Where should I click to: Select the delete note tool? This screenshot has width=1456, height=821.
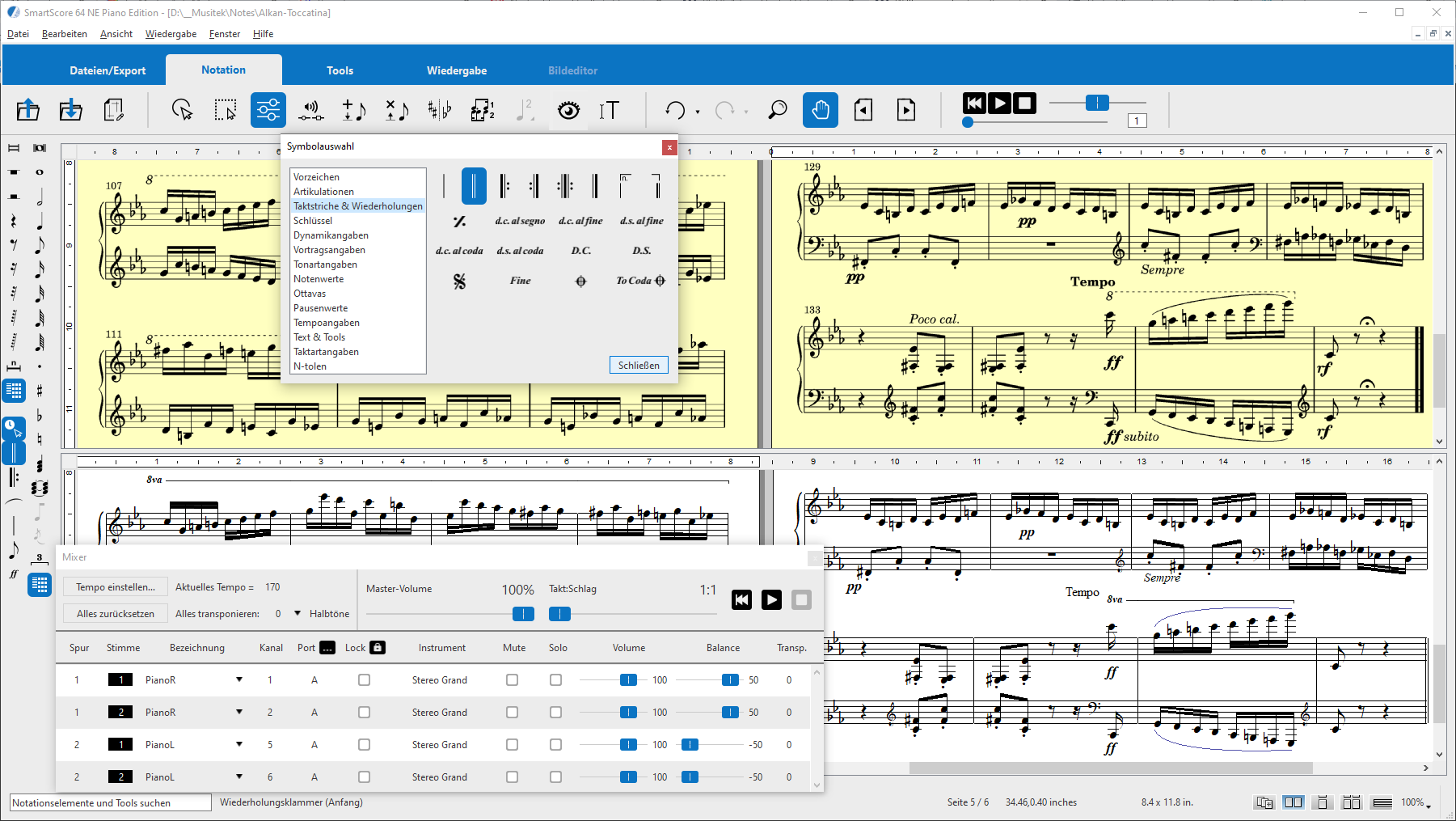[396, 110]
